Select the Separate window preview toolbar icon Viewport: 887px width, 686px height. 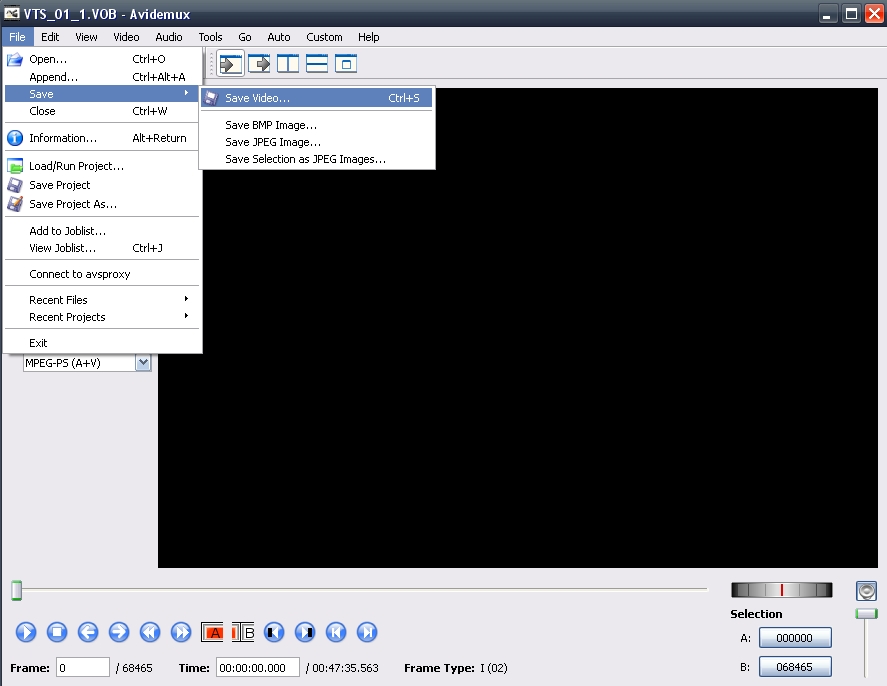point(346,63)
